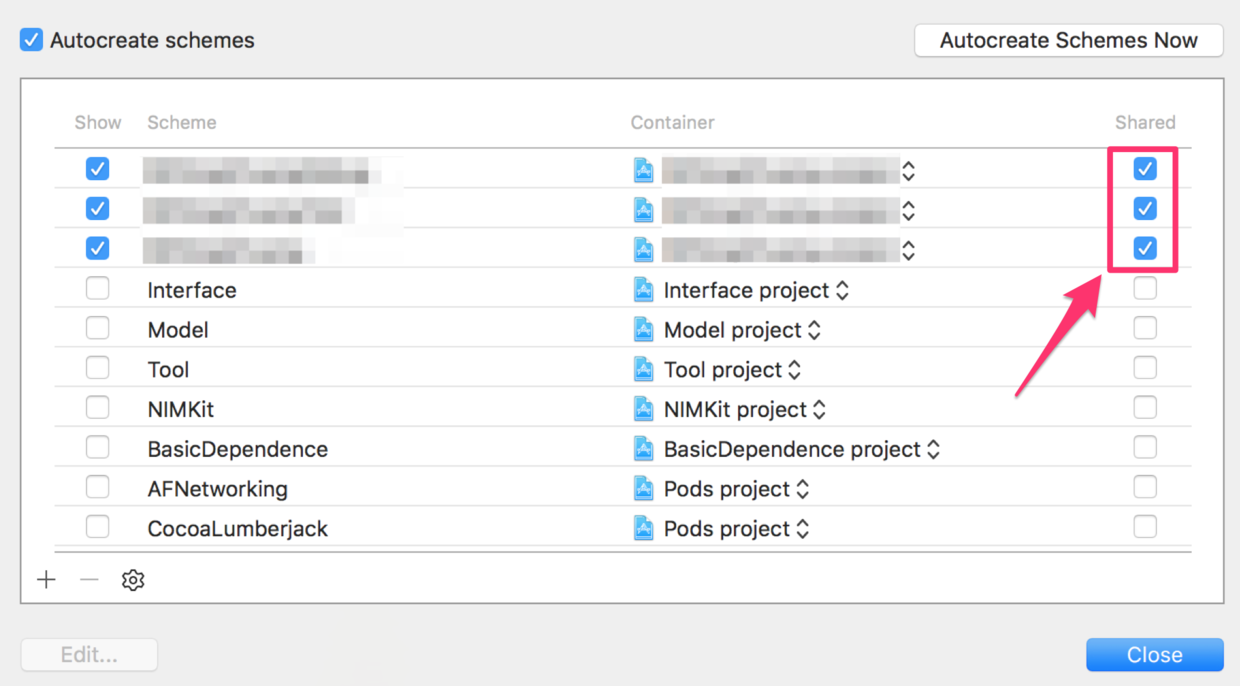Viewport: 1240px width, 686px height.
Task: Close the manage schemes dialog
Action: 1155,655
